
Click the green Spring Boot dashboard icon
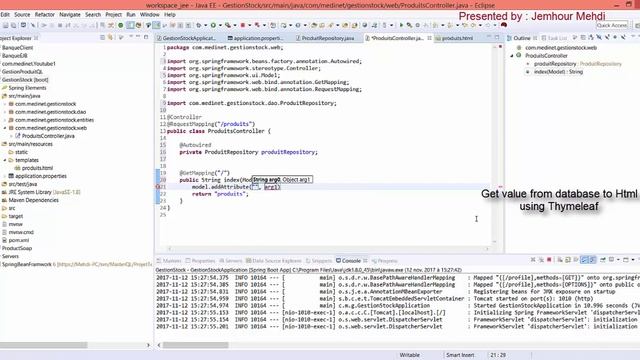pos(120,25)
